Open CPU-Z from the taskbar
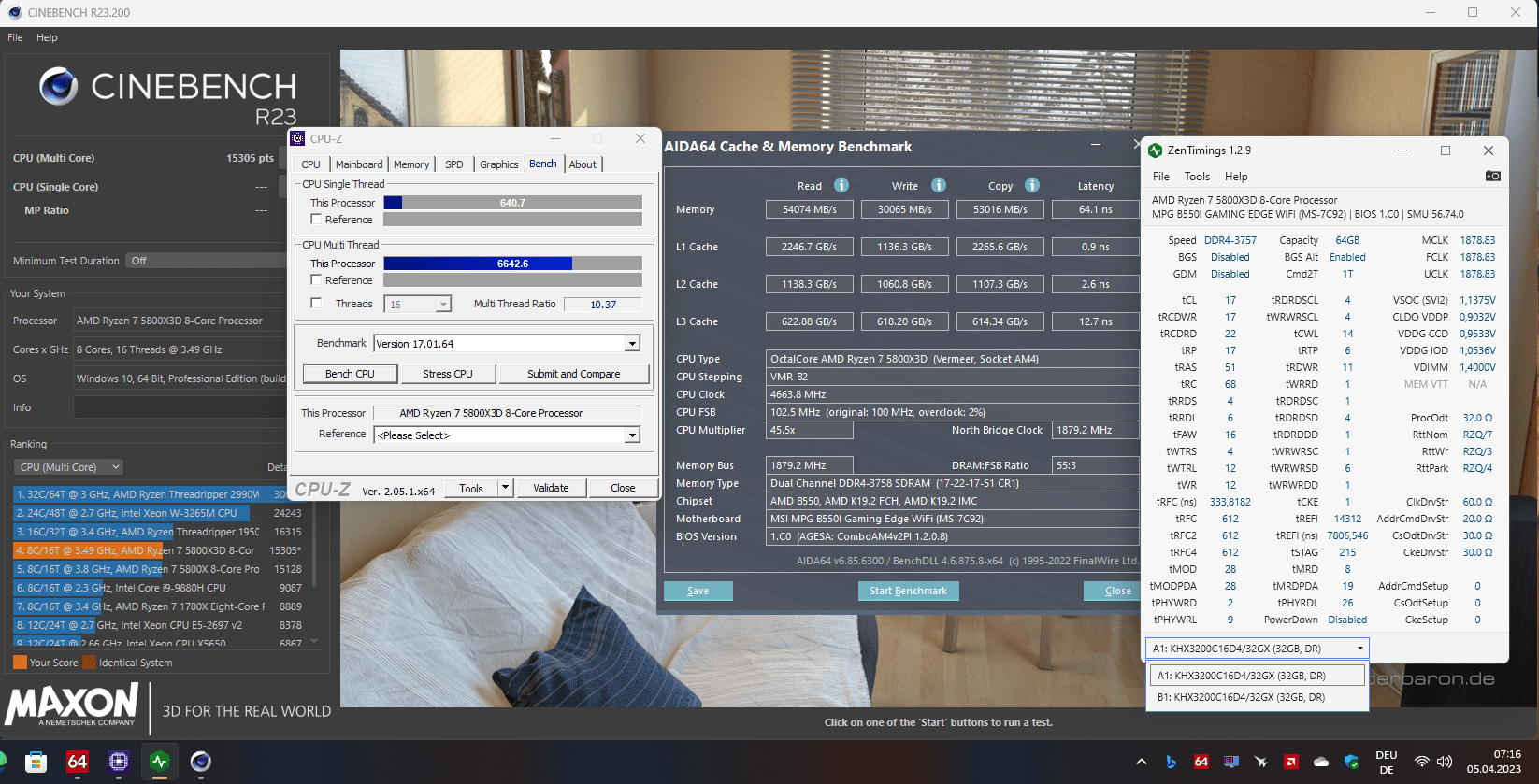1539x784 pixels. coord(119,762)
